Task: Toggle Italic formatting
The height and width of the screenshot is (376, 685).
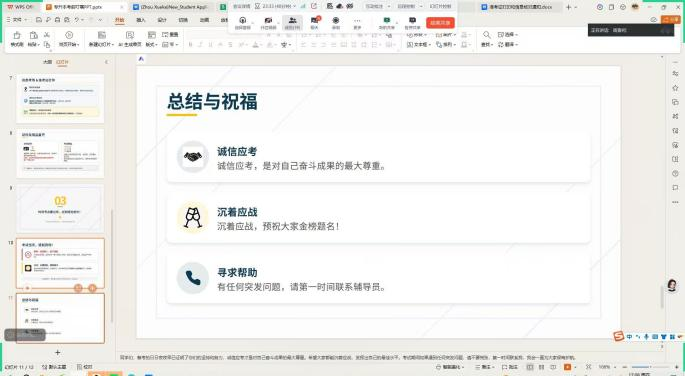Action: click(201, 45)
